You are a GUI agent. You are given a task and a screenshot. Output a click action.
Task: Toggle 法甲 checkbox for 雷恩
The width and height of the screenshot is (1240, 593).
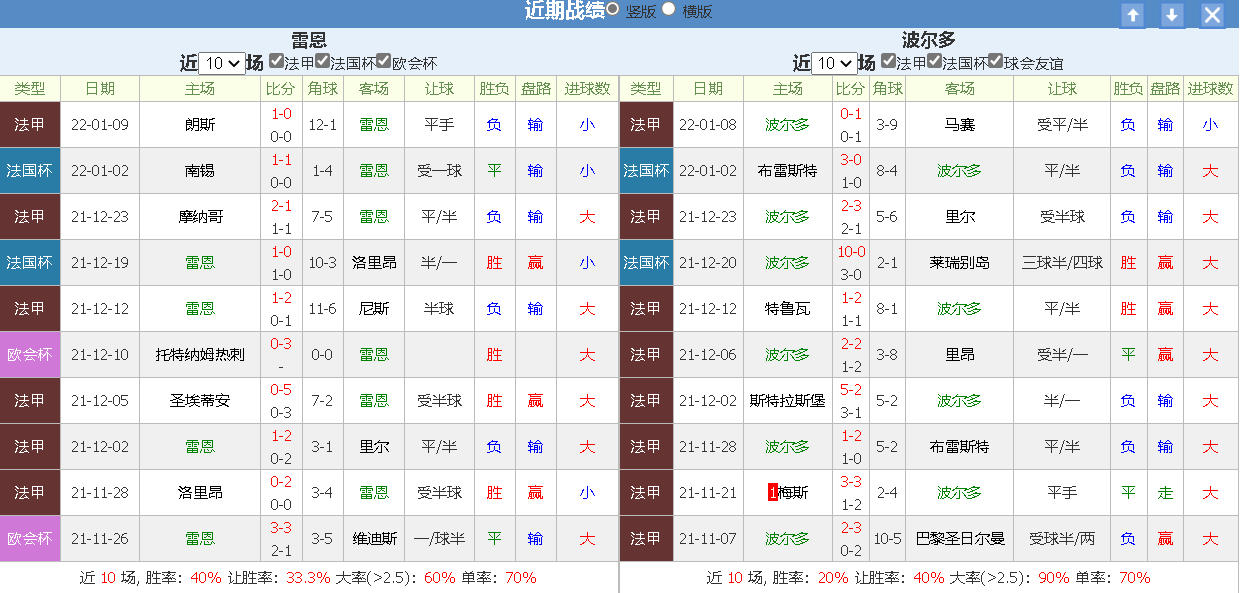click(276, 61)
